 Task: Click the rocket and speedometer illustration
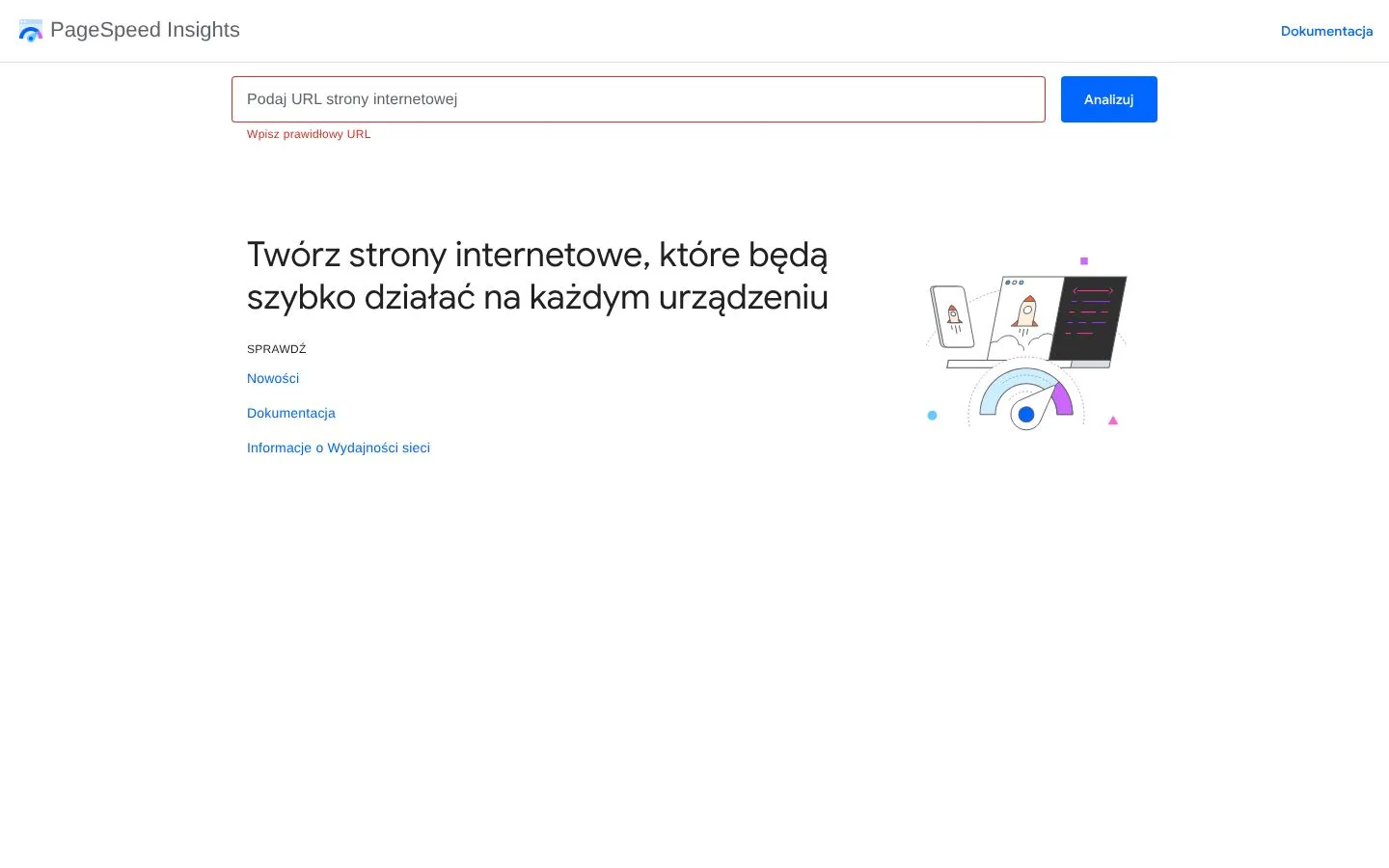(x=1025, y=343)
